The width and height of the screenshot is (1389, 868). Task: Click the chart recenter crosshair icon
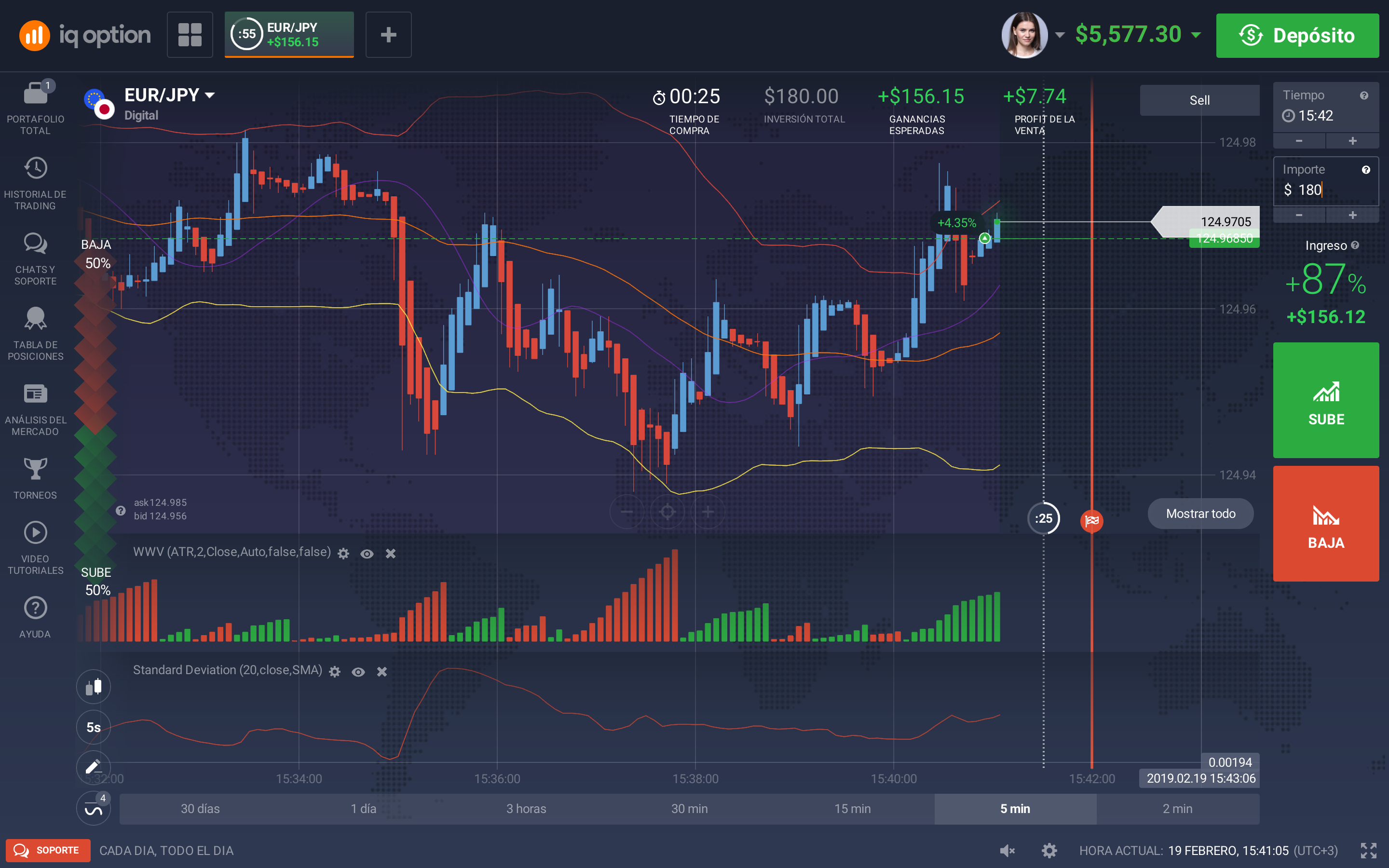click(667, 512)
